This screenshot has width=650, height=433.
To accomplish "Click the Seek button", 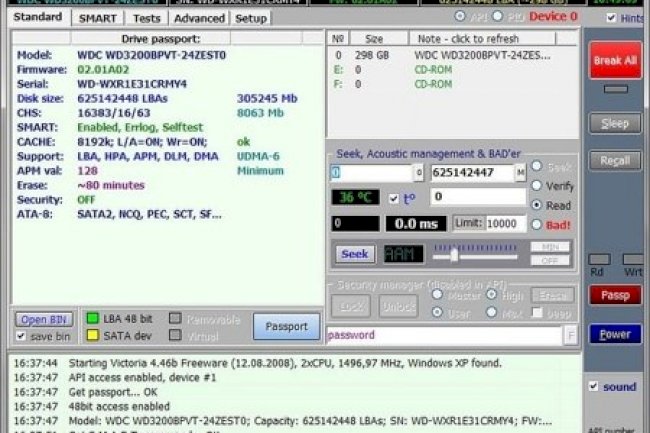I will pyautogui.click(x=354, y=254).
